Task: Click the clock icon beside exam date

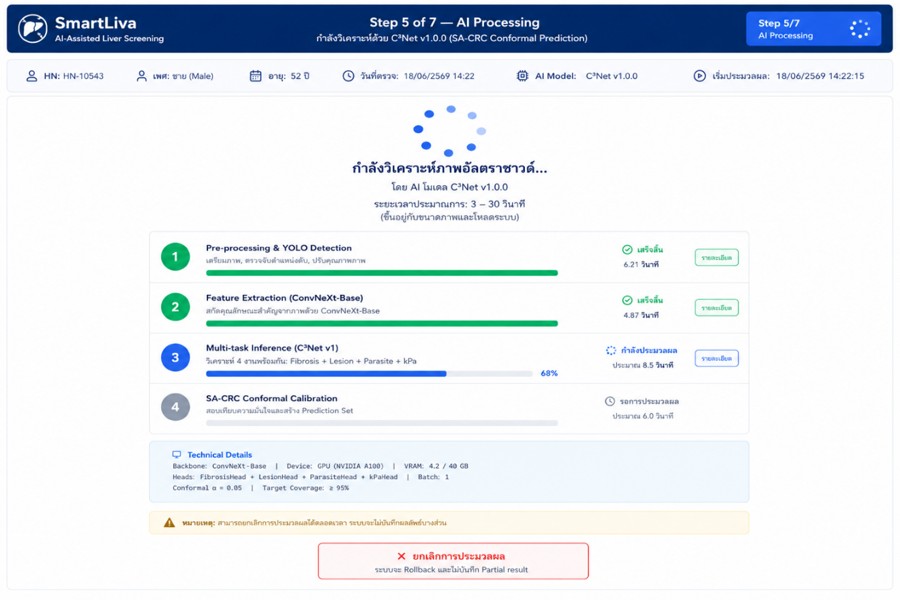Action: tap(348, 76)
